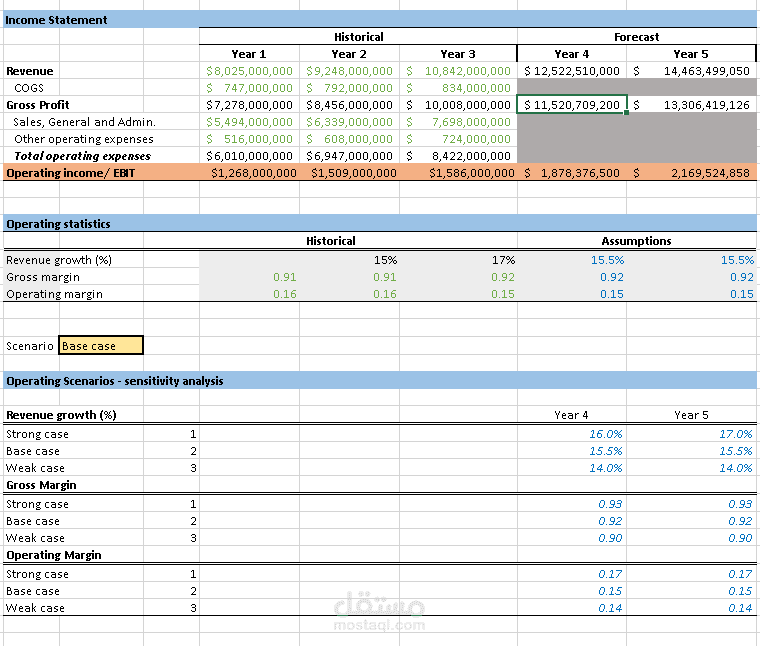The image size is (760, 646).
Task: Click Operating Scenarios - sensitivity analysis header
Action: tap(115, 381)
